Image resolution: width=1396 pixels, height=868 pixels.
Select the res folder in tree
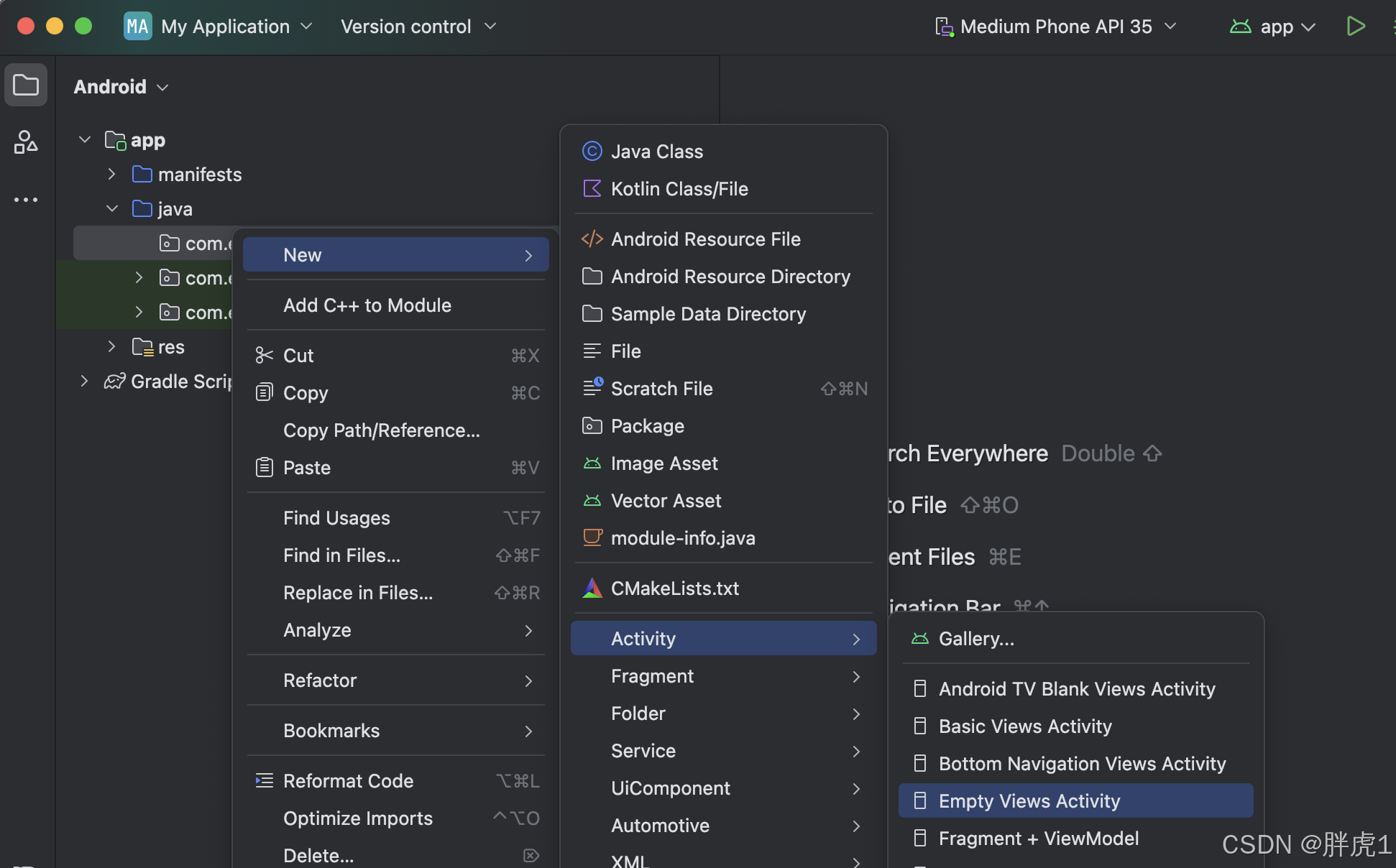pyautogui.click(x=171, y=347)
